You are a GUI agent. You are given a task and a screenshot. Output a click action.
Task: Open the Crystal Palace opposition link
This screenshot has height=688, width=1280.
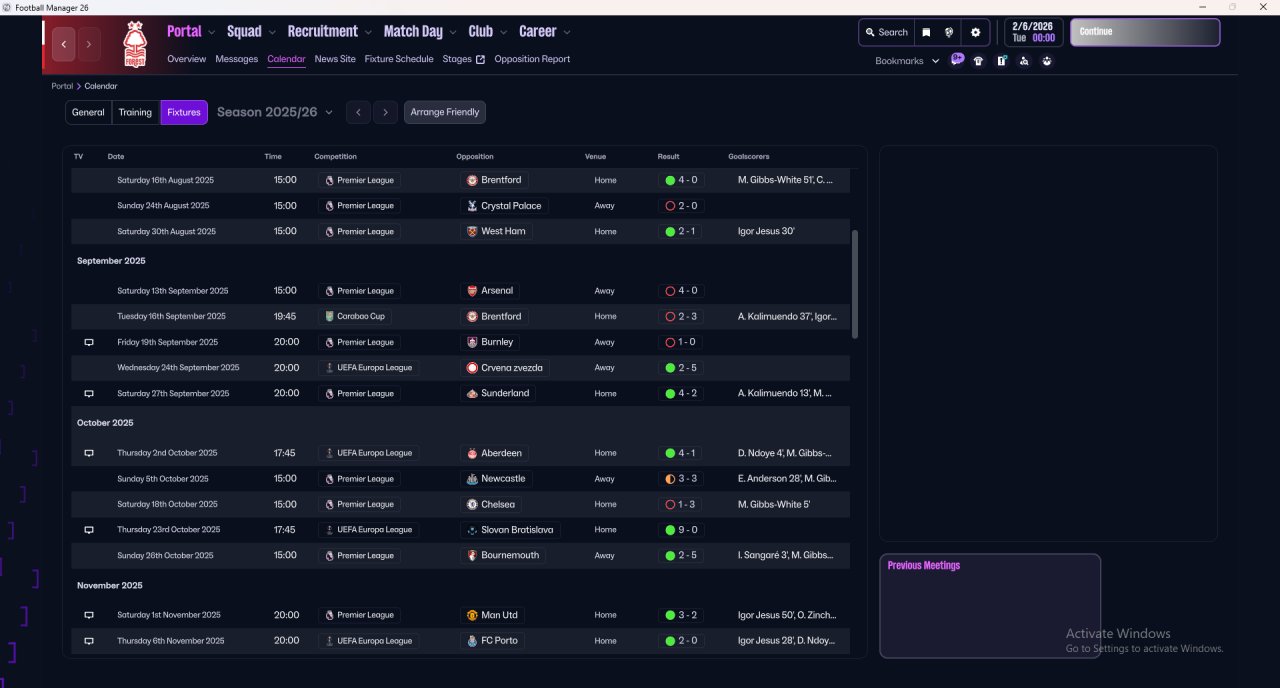503,206
